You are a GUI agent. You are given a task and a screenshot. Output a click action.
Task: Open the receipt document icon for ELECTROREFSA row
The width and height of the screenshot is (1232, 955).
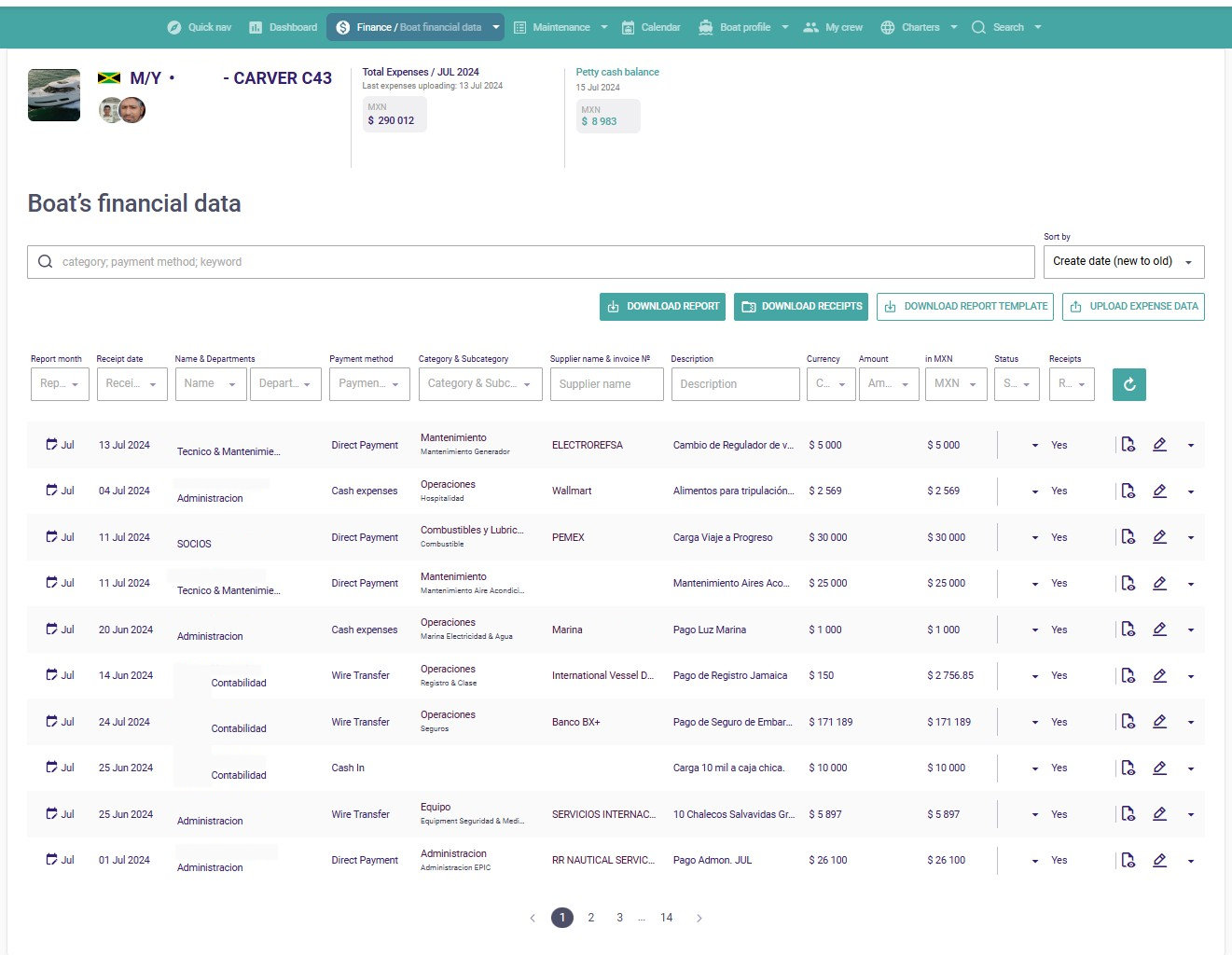1128,445
